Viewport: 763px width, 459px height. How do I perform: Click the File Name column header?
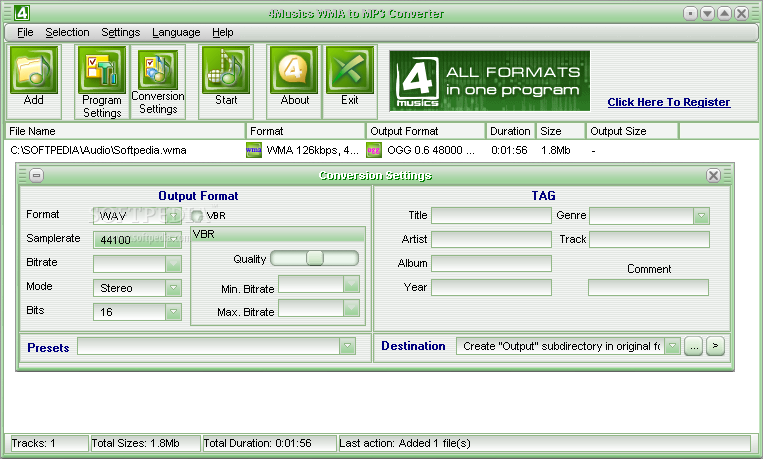125,131
